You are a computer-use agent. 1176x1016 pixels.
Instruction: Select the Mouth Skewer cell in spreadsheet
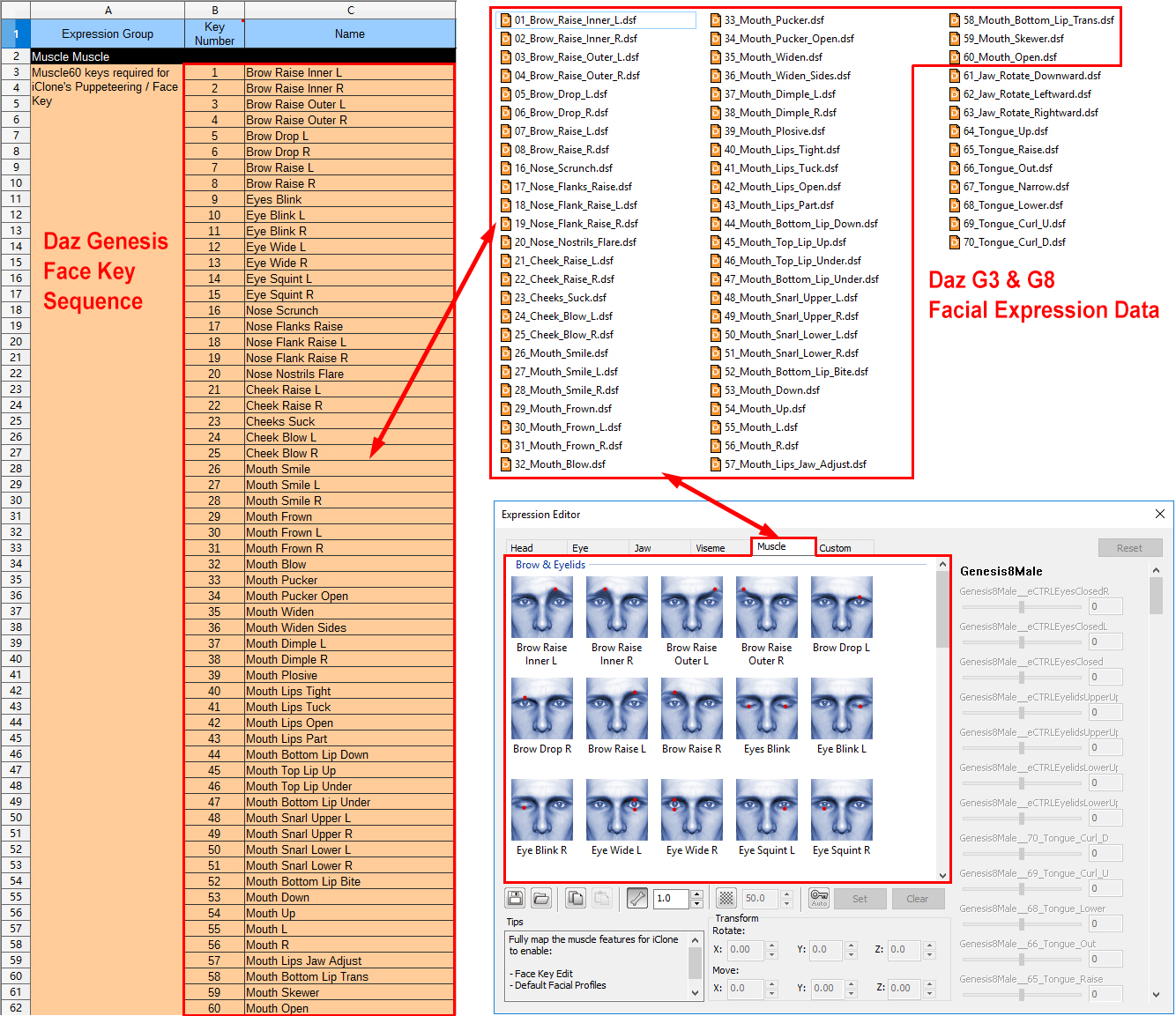point(350,992)
